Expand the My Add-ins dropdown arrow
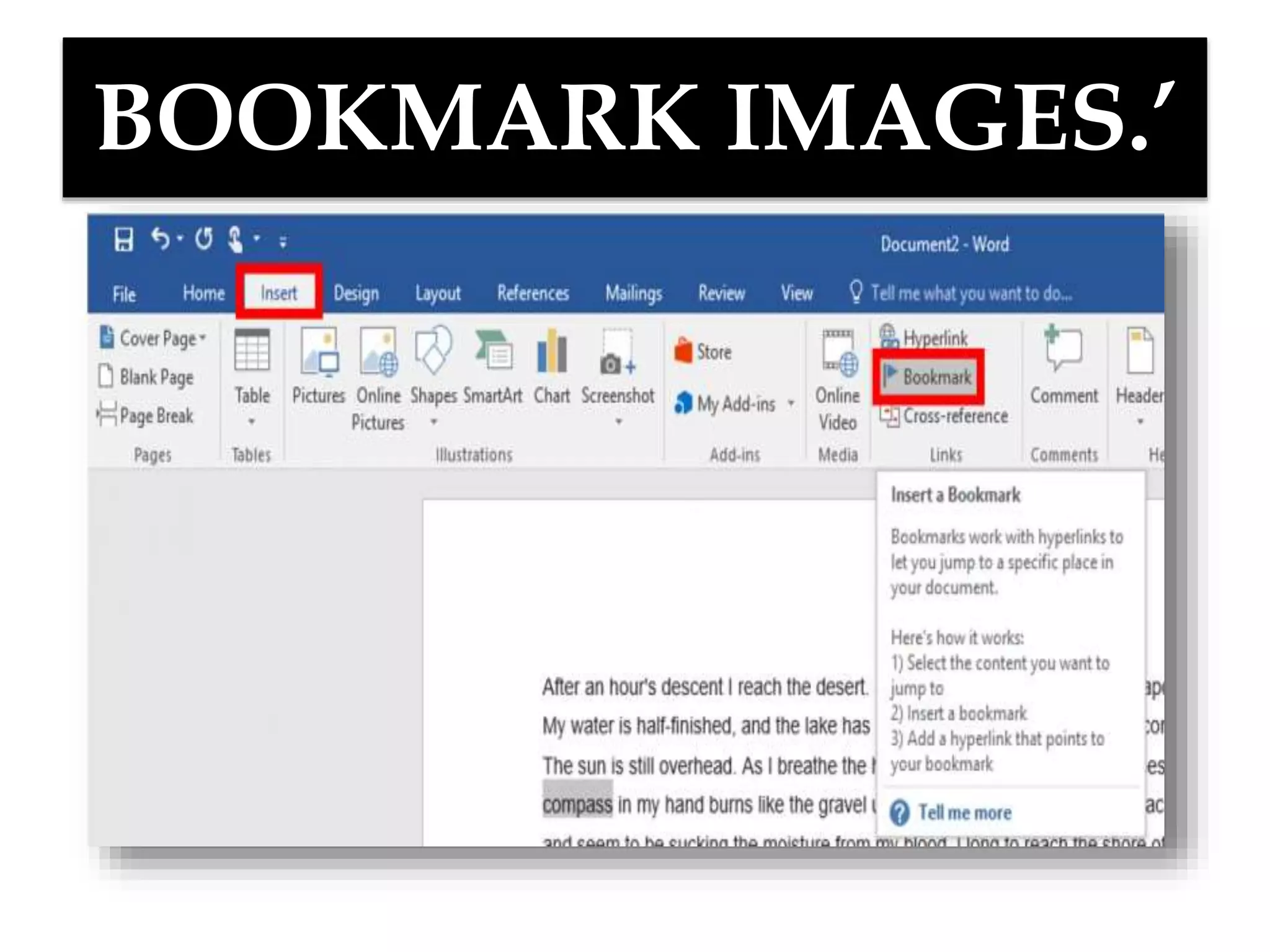Viewport: 1270px width, 952px height. click(791, 403)
